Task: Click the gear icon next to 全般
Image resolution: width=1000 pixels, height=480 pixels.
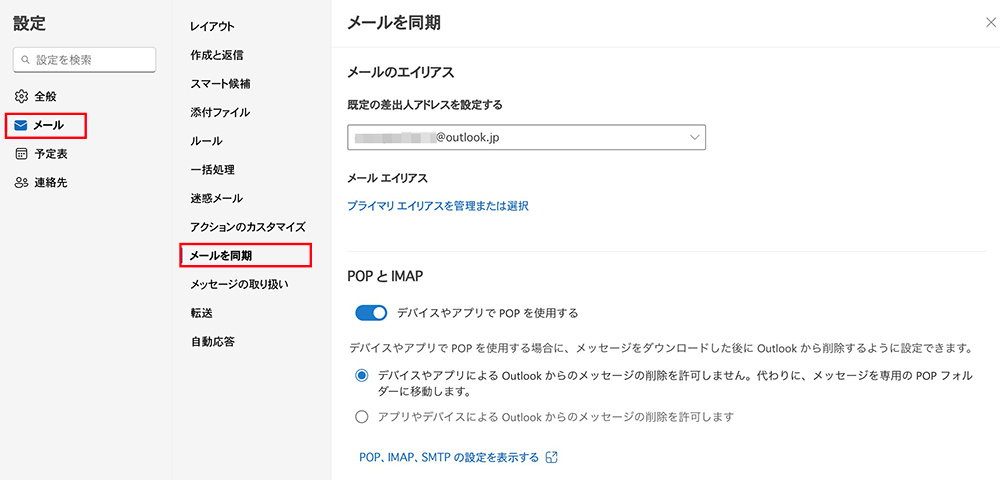Action: pos(21,96)
